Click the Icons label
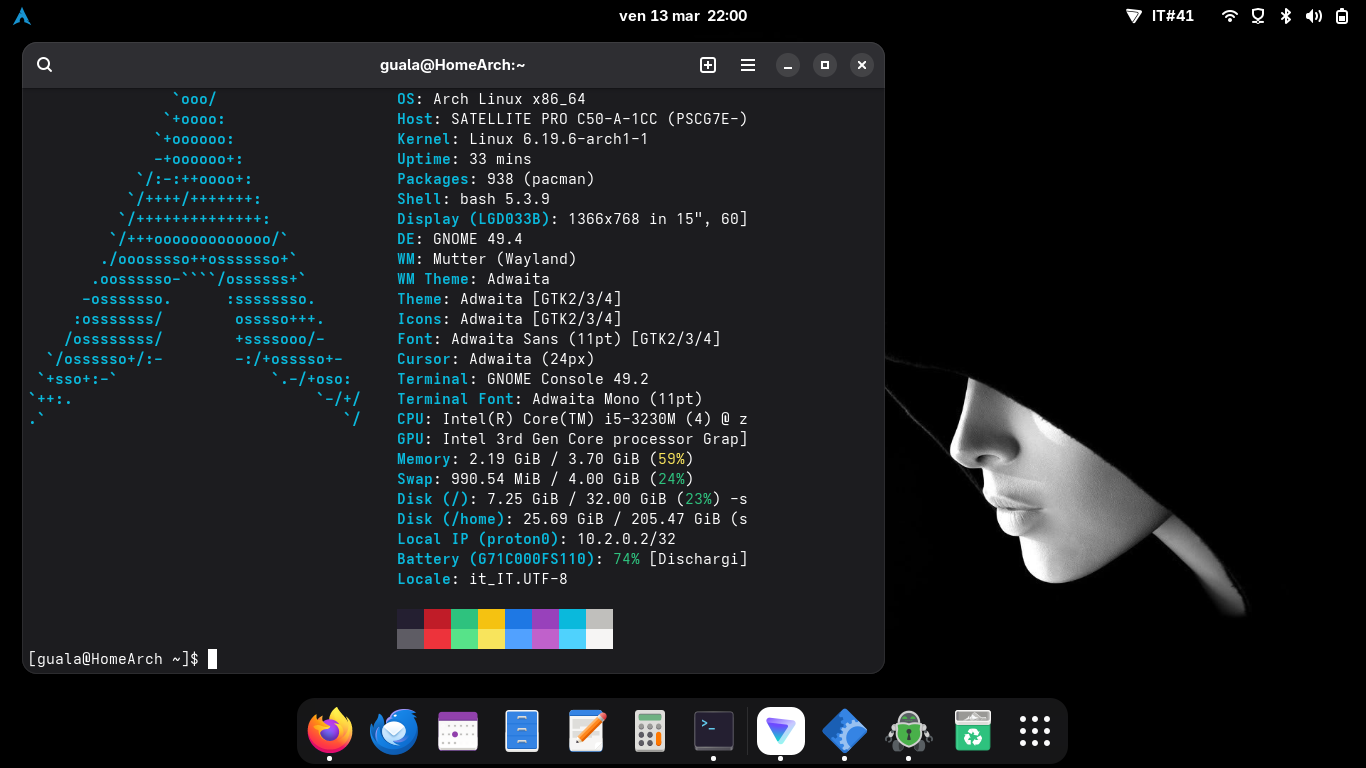 tap(419, 319)
